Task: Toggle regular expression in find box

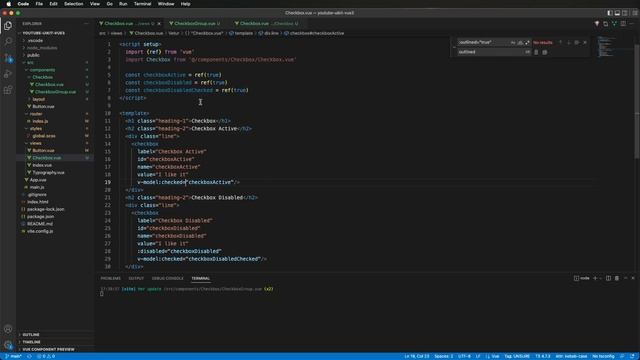Action: 527,42
